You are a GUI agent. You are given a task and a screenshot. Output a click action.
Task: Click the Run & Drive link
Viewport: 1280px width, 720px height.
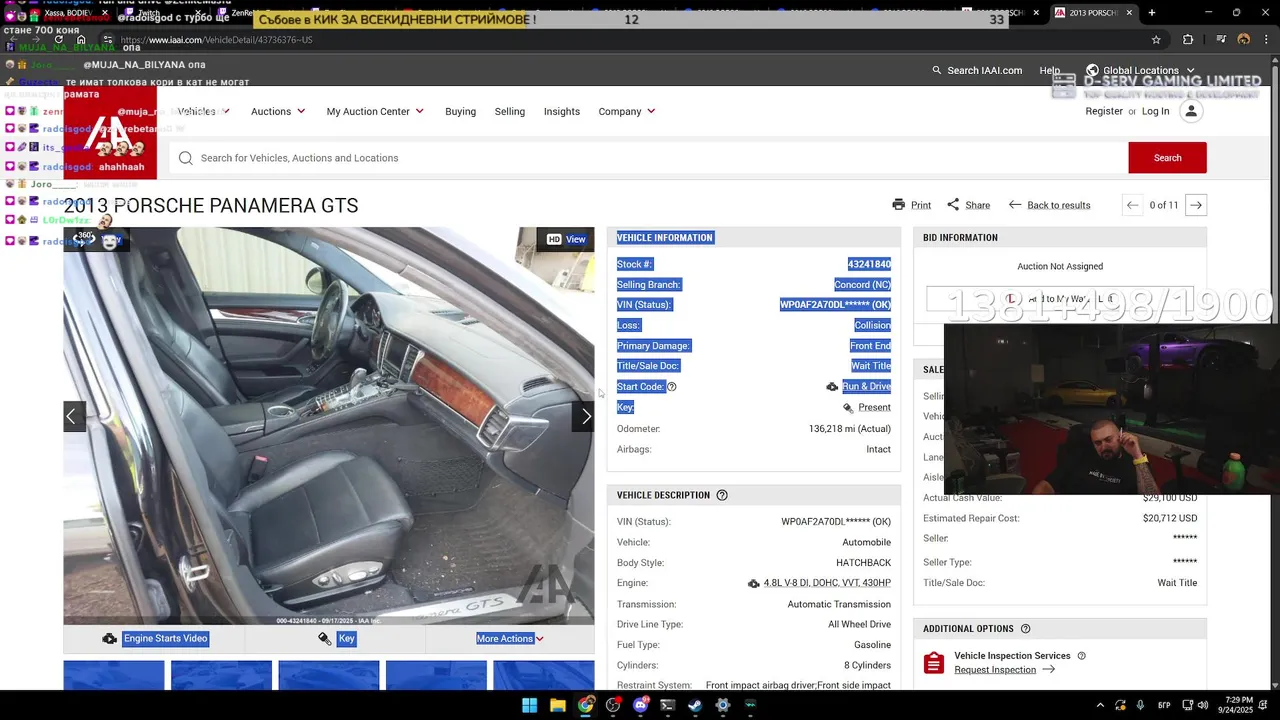pyautogui.click(x=866, y=387)
